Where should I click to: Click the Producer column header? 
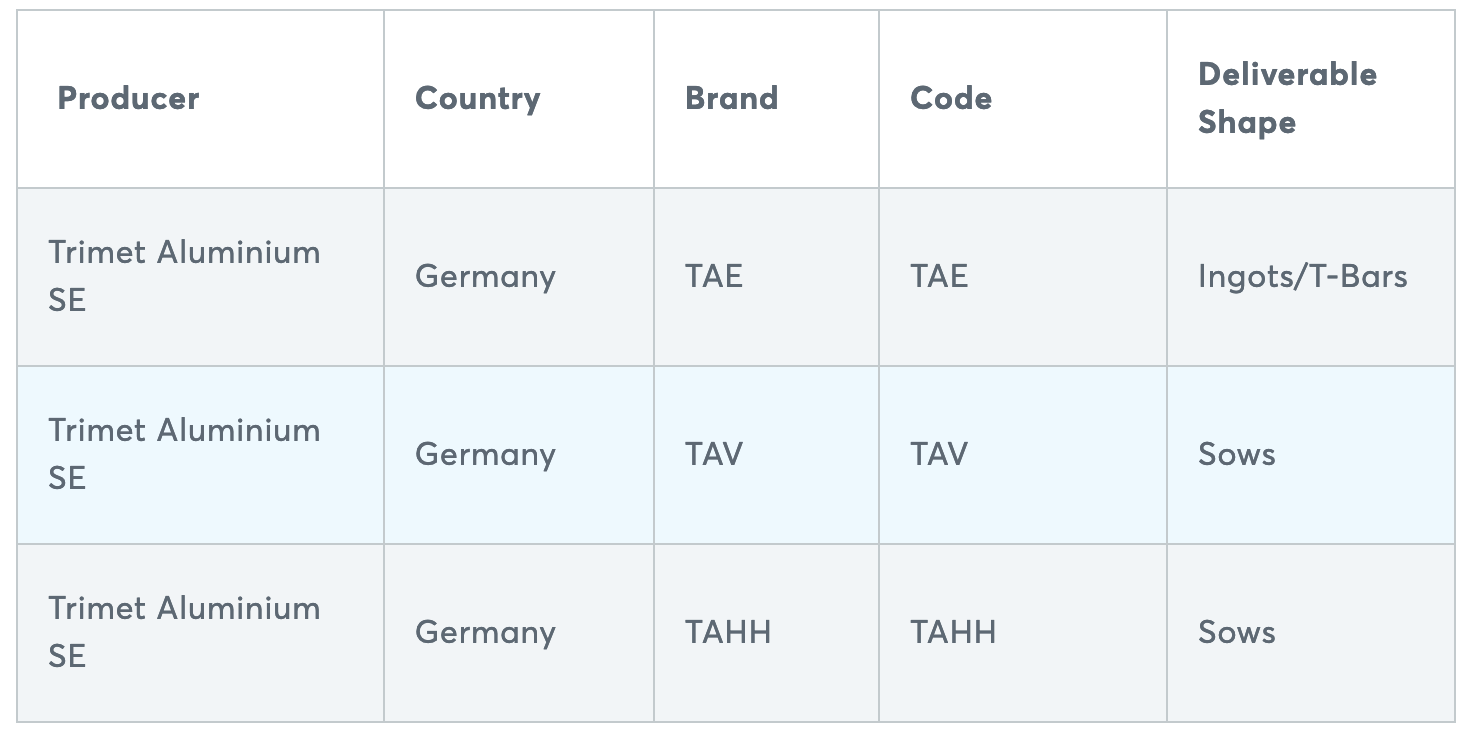coord(128,98)
